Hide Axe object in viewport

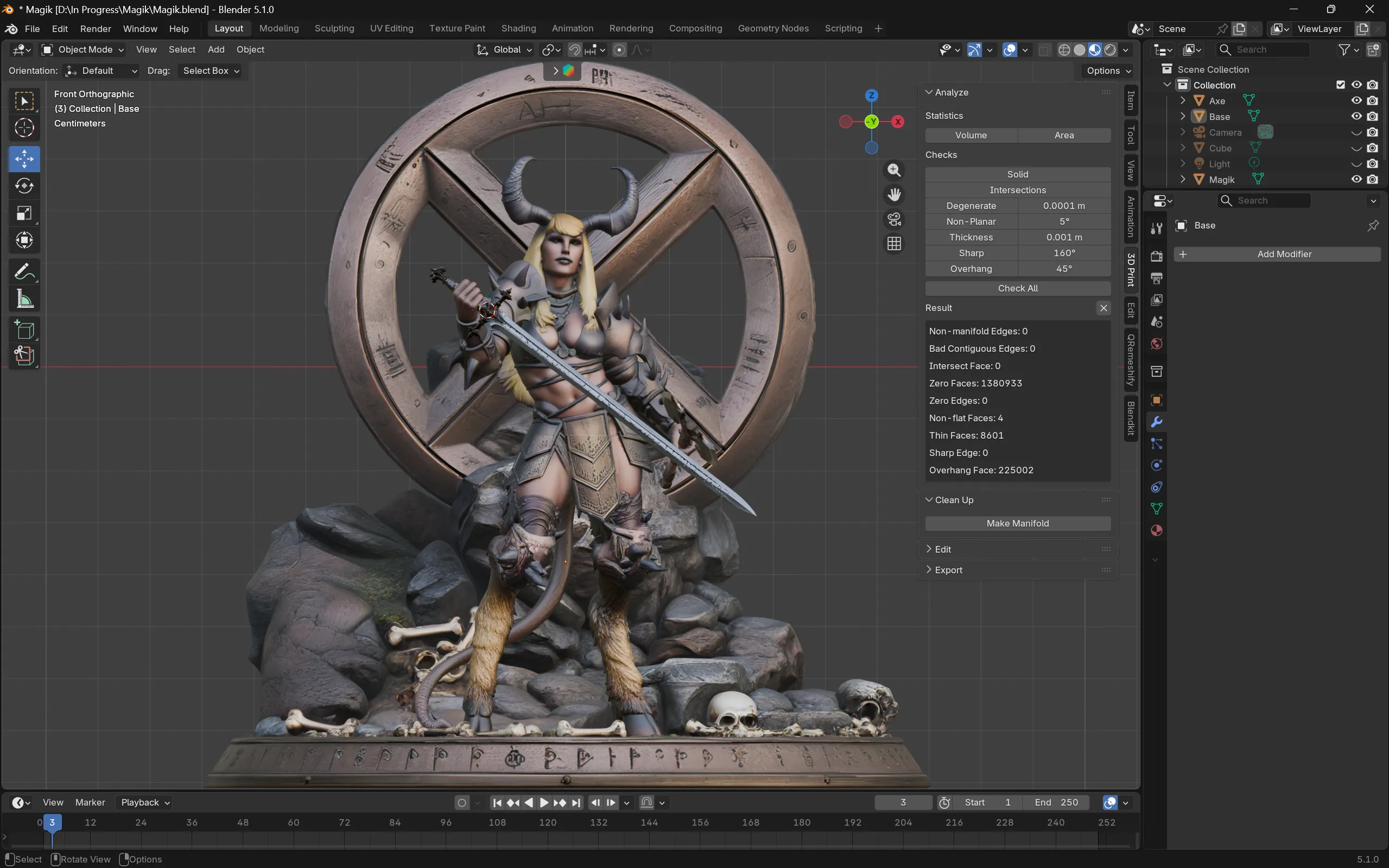point(1356,100)
